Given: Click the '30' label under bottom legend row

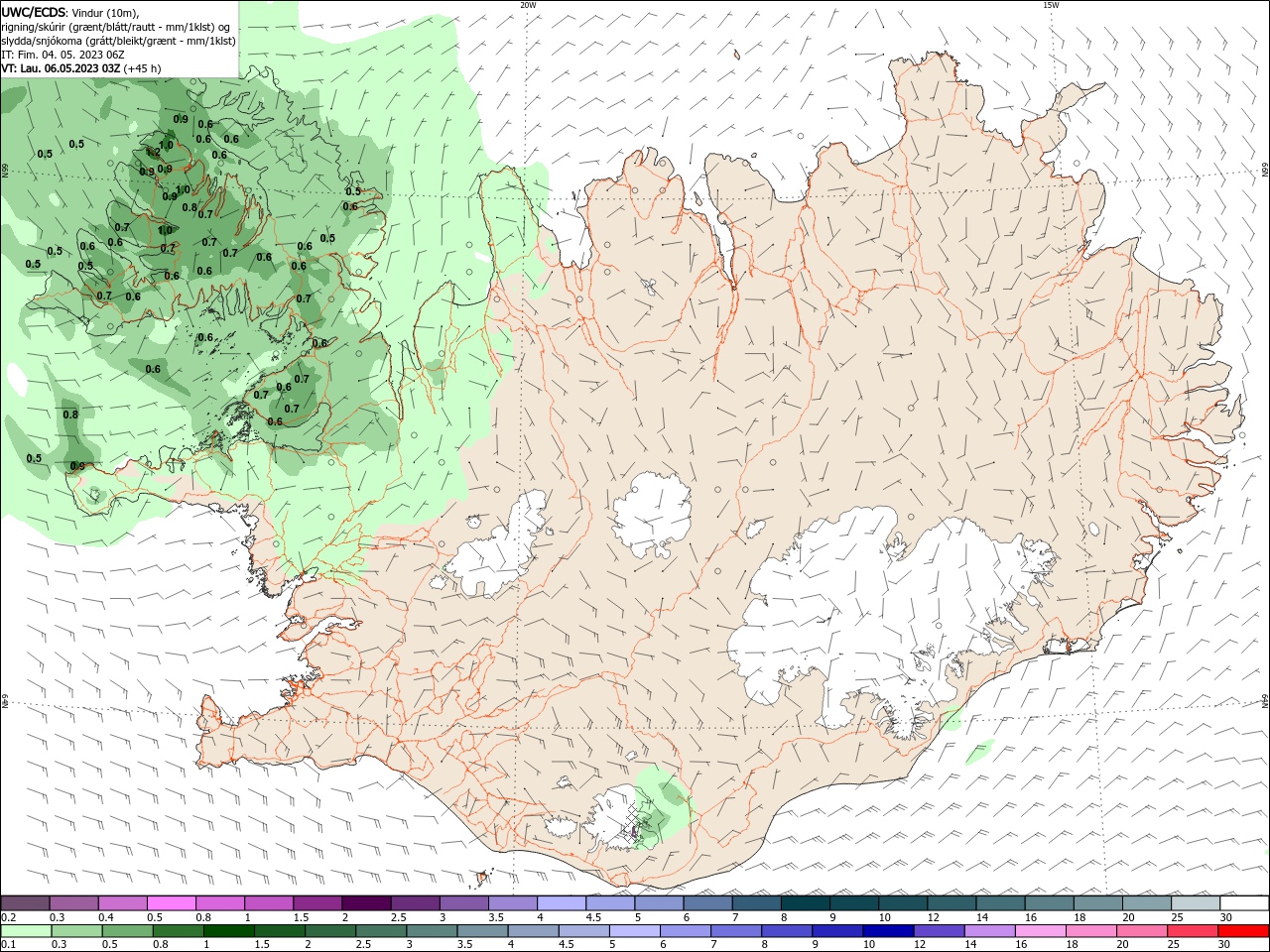Looking at the screenshot, I should tap(1223, 944).
